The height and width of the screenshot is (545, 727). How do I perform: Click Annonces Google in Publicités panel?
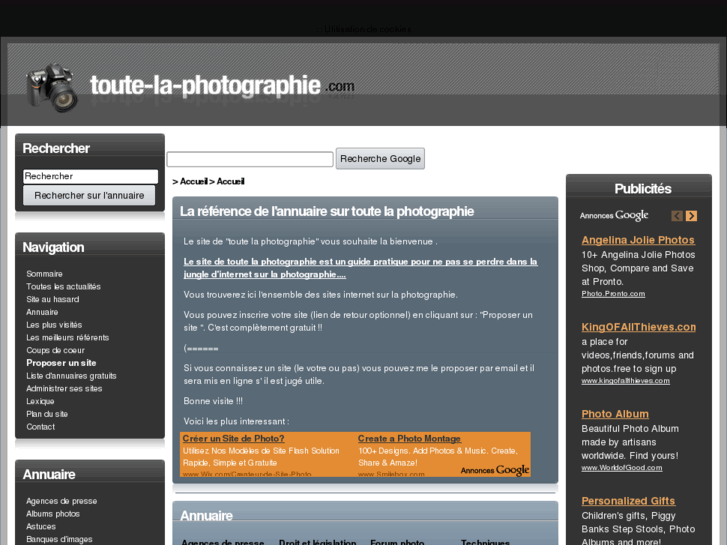(x=614, y=215)
